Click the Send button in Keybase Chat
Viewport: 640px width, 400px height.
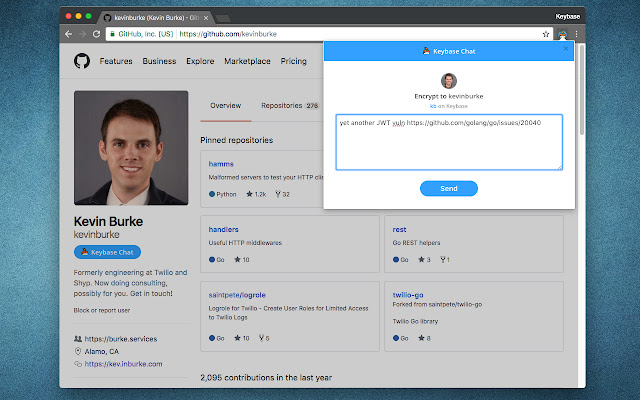pyautogui.click(x=449, y=189)
